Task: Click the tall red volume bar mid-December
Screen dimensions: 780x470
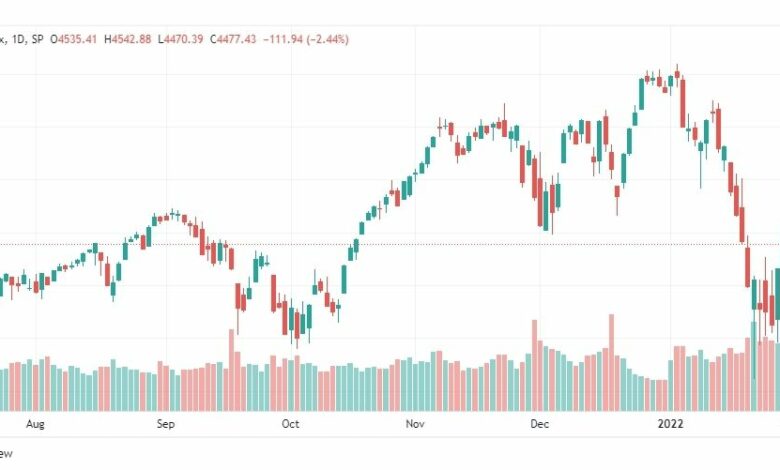Action: [x=611, y=362]
